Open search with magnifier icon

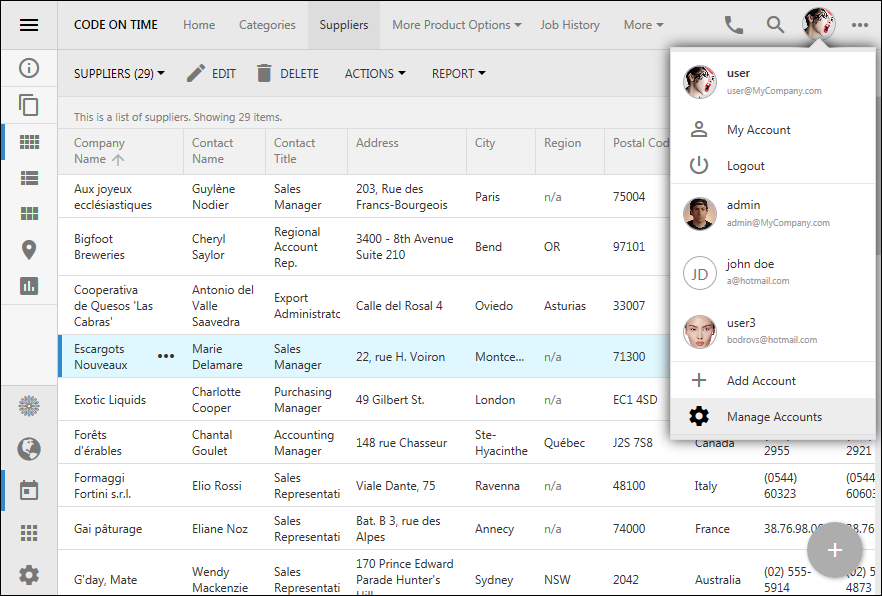[775, 25]
